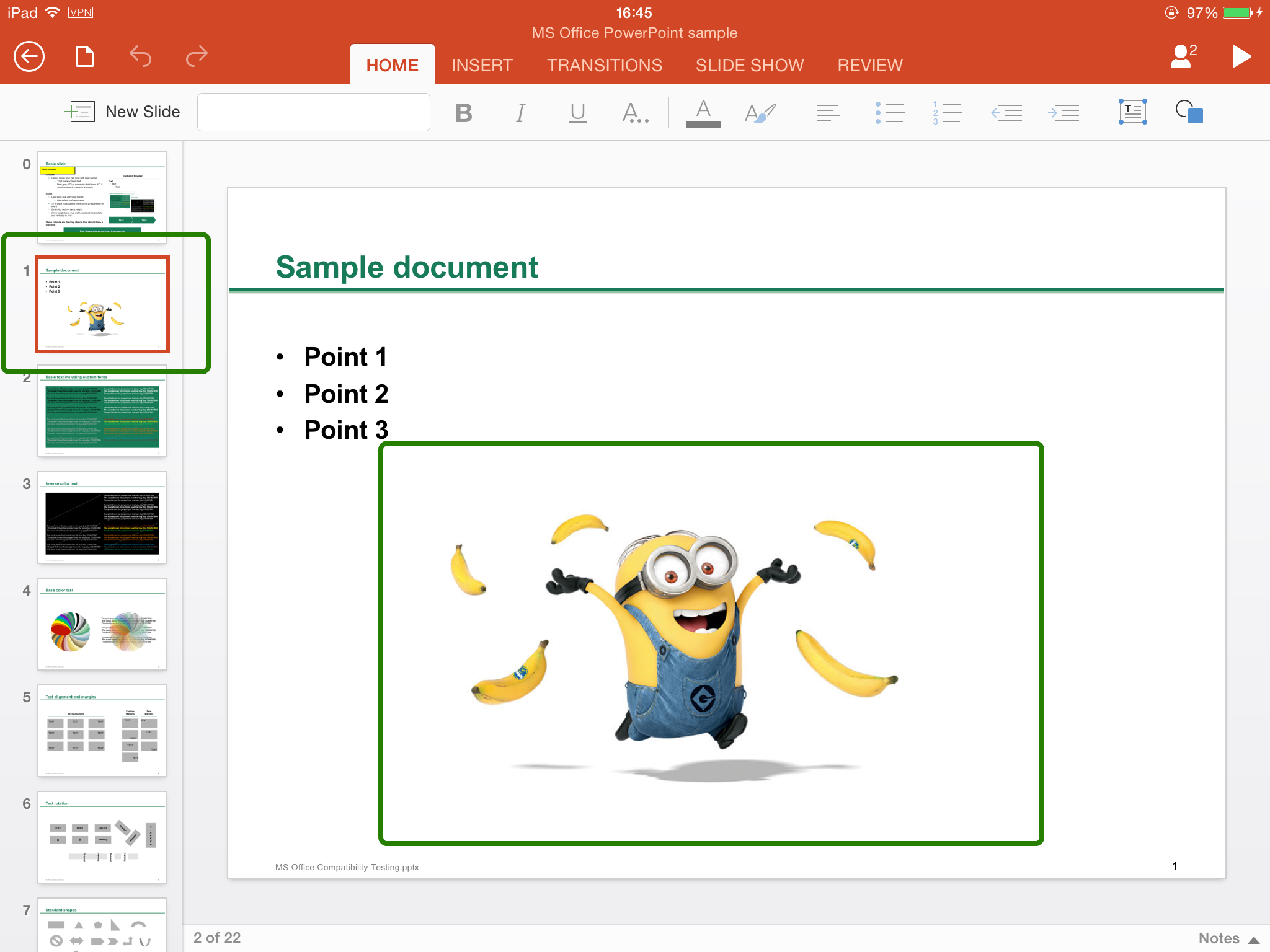This screenshot has width=1270, height=952.
Task: Redo the last action
Action: (x=197, y=57)
